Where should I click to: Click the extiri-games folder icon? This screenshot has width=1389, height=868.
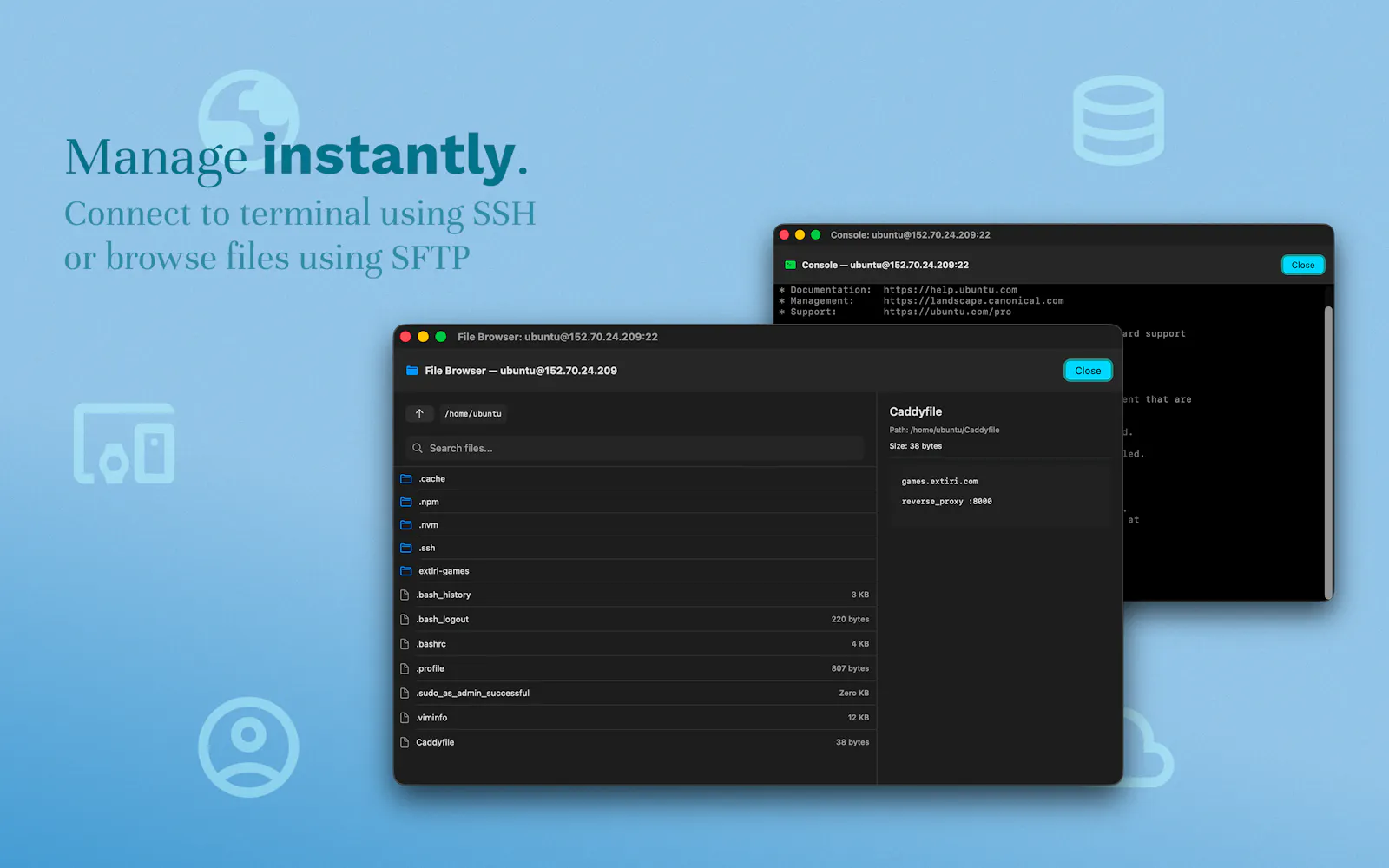point(405,571)
